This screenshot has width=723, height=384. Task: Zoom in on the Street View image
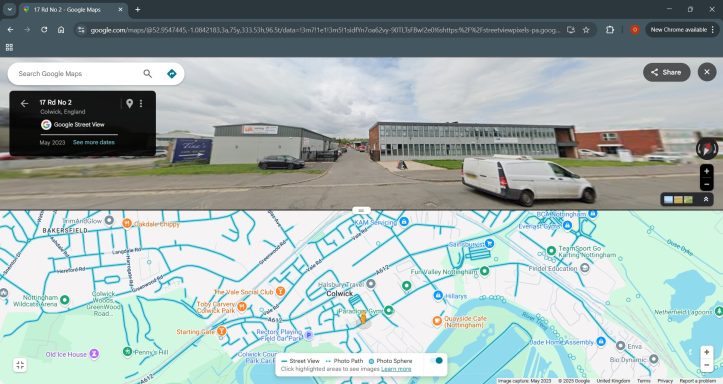[706, 171]
